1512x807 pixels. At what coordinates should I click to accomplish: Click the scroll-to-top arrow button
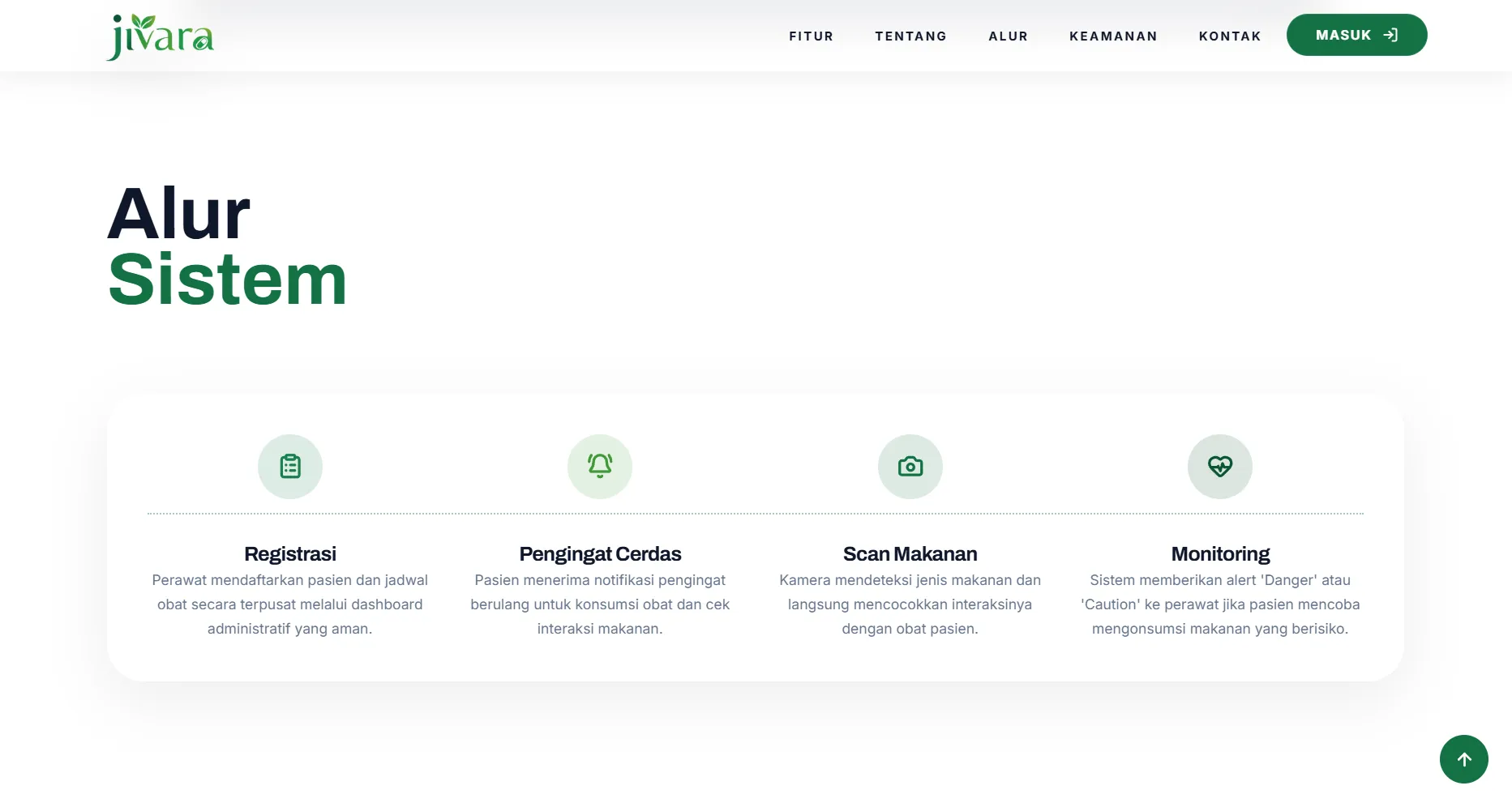pos(1464,759)
